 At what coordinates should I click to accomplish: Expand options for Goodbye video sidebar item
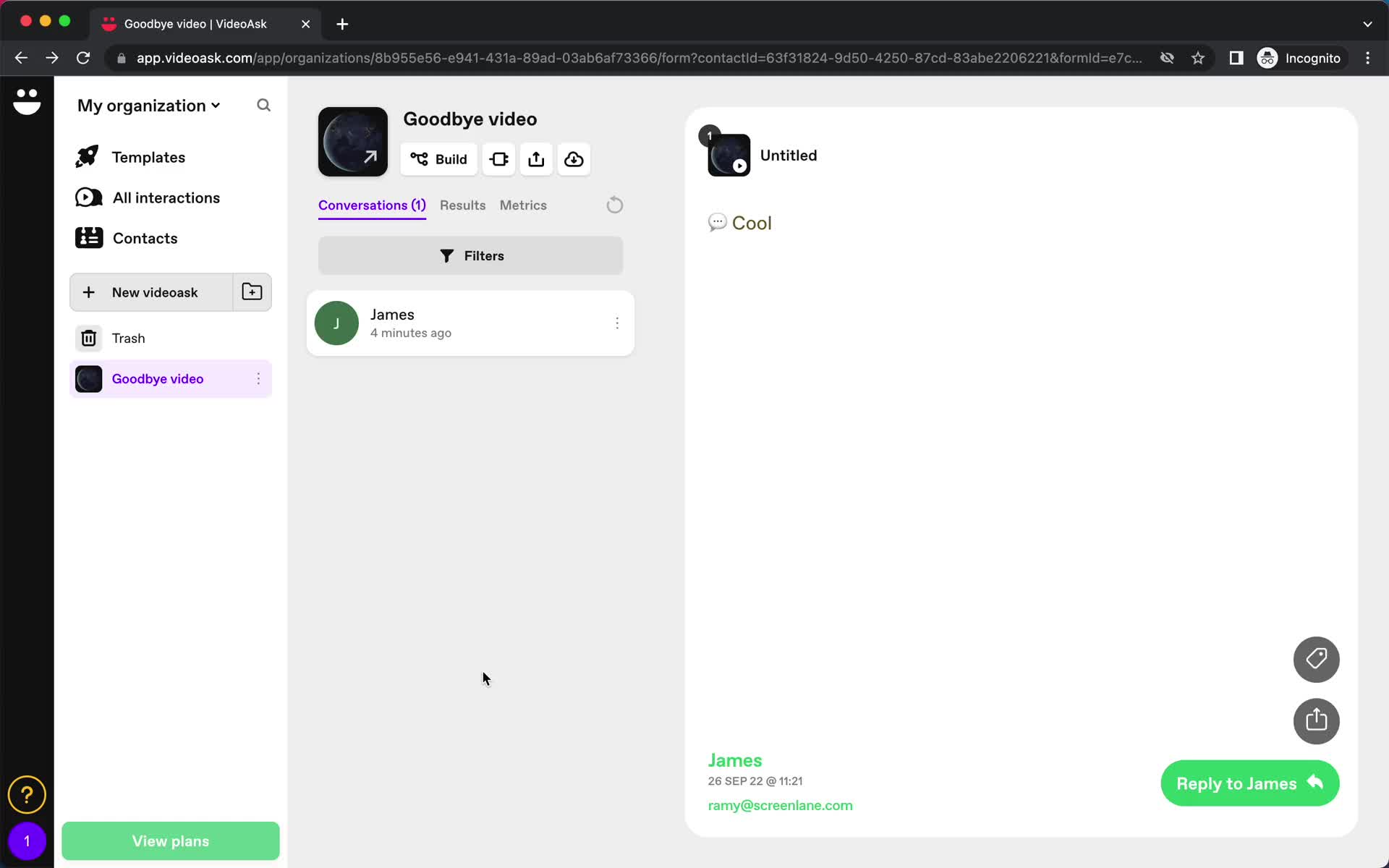(x=259, y=378)
